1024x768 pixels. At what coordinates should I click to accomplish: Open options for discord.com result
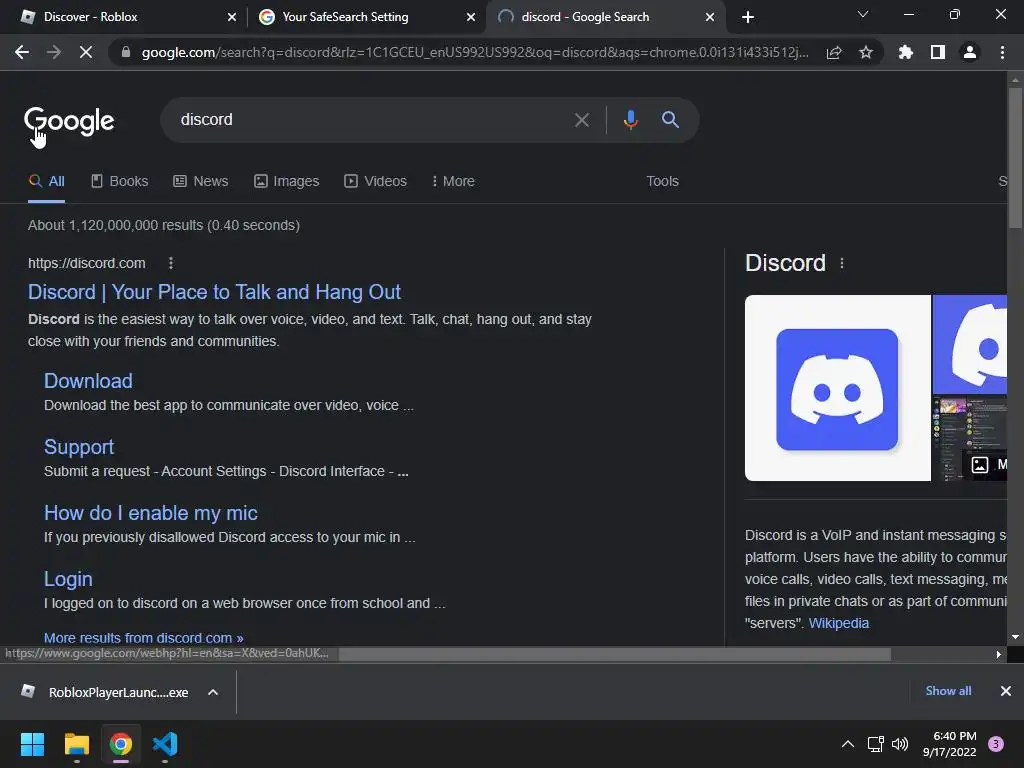[x=171, y=263]
